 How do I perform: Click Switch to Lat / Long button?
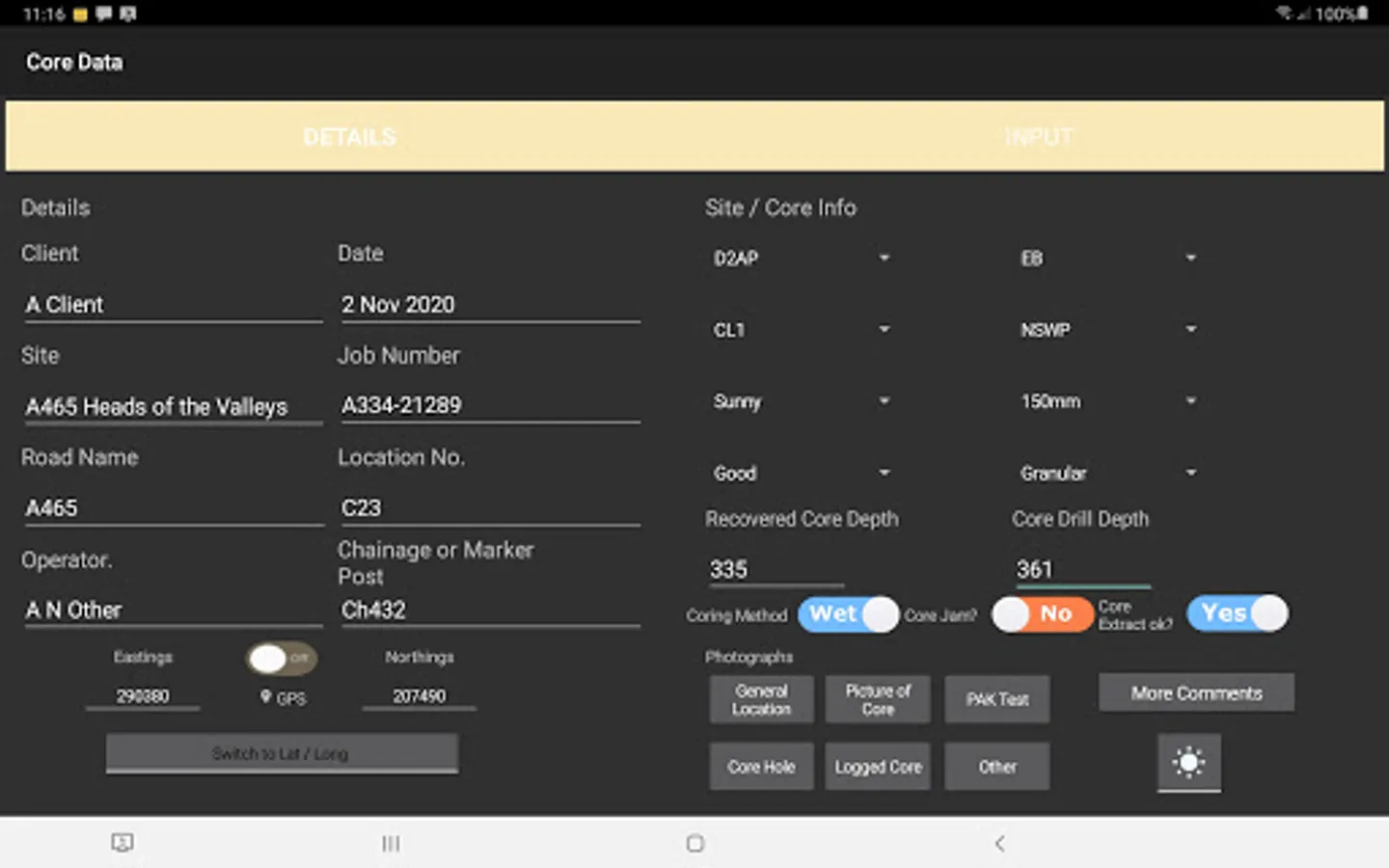click(282, 753)
